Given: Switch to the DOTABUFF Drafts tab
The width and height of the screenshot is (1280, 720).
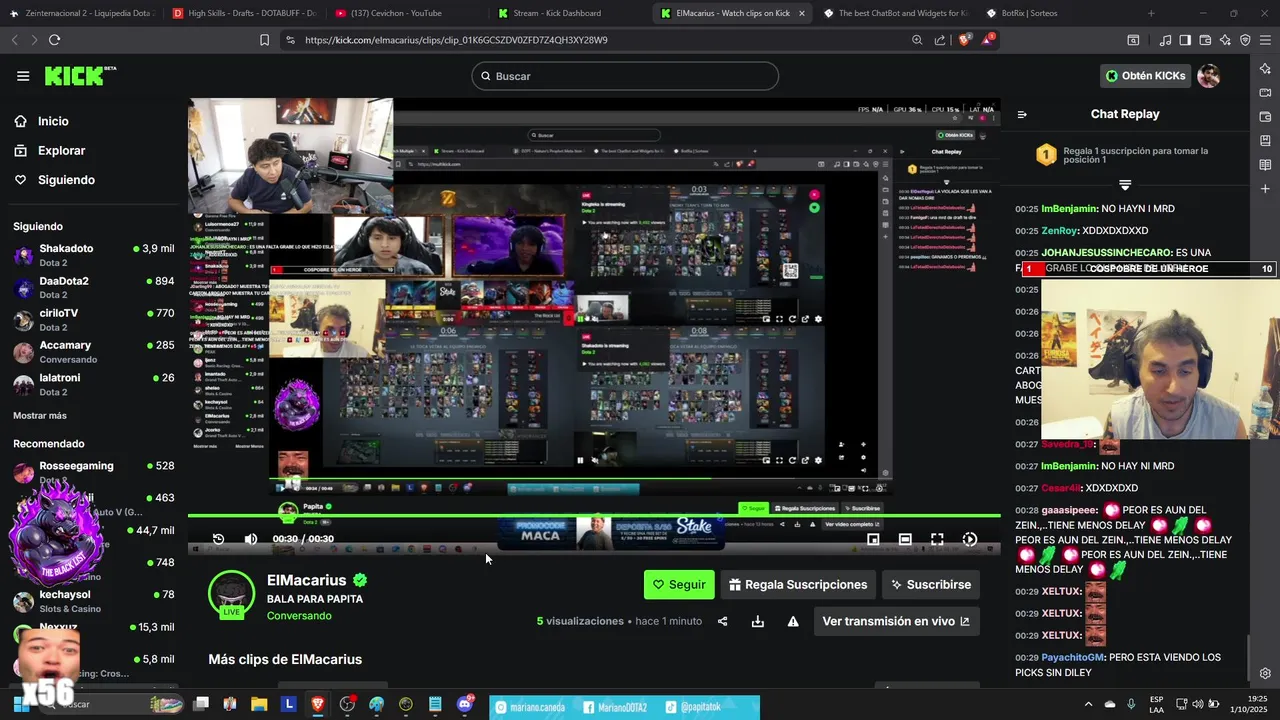Looking at the screenshot, I should tap(244, 13).
